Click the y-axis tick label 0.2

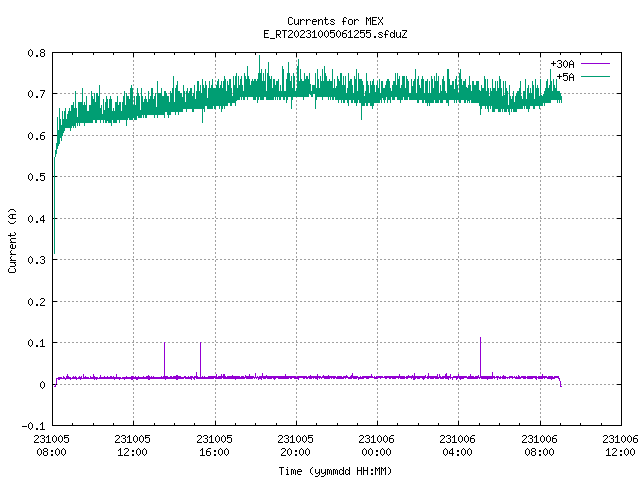(x=36, y=302)
